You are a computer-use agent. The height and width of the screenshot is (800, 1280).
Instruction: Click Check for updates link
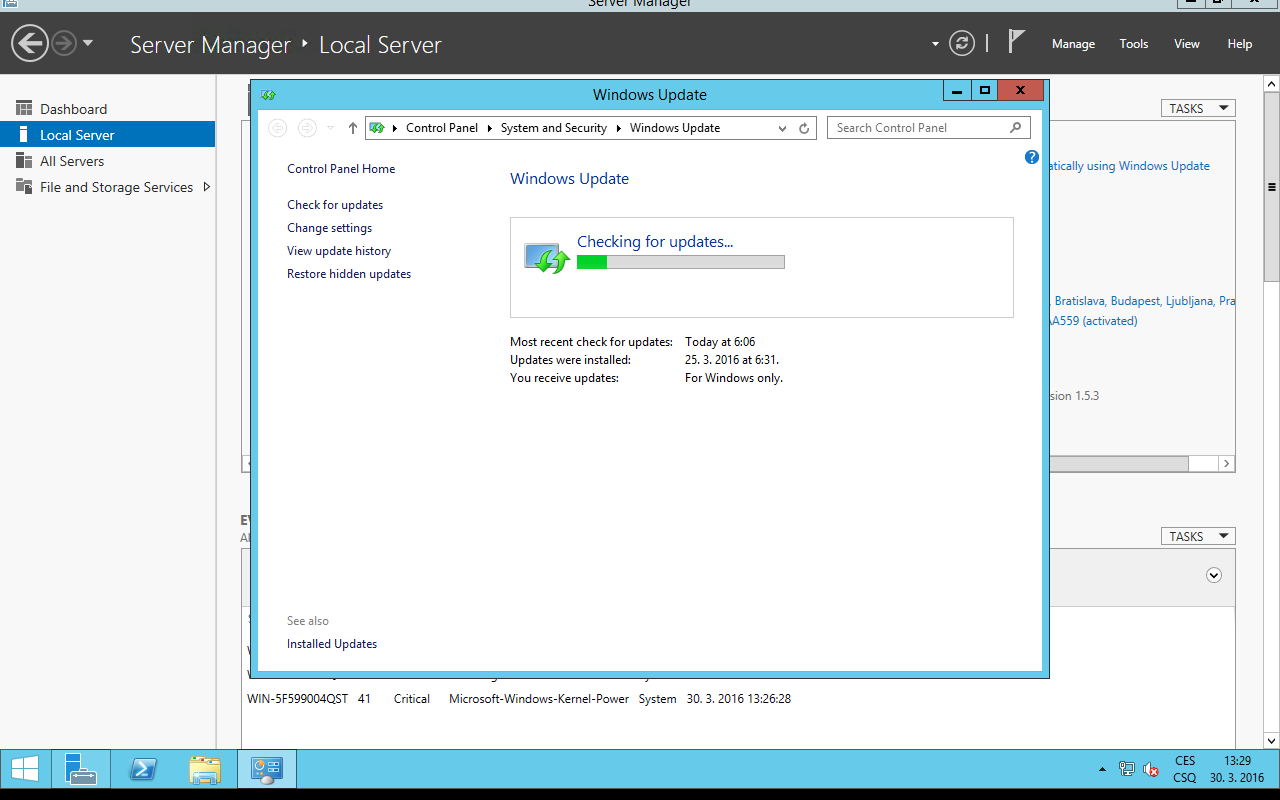(x=335, y=205)
